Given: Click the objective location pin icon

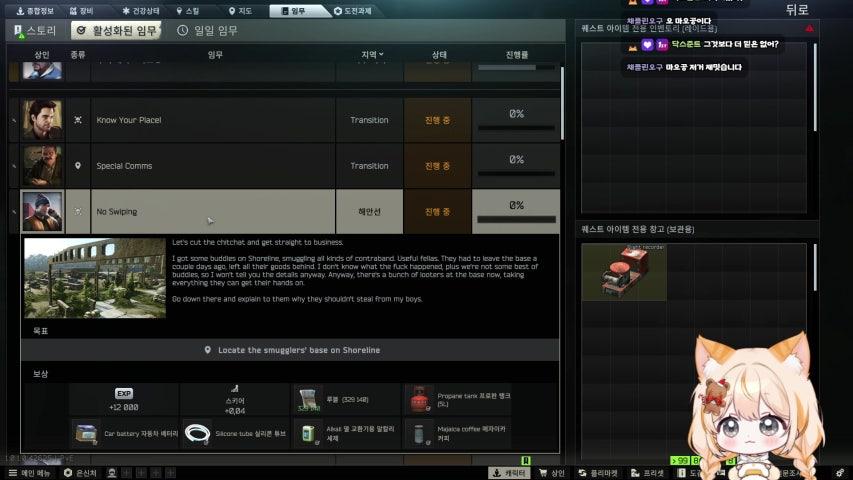Looking at the screenshot, I should (x=207, y=350).
